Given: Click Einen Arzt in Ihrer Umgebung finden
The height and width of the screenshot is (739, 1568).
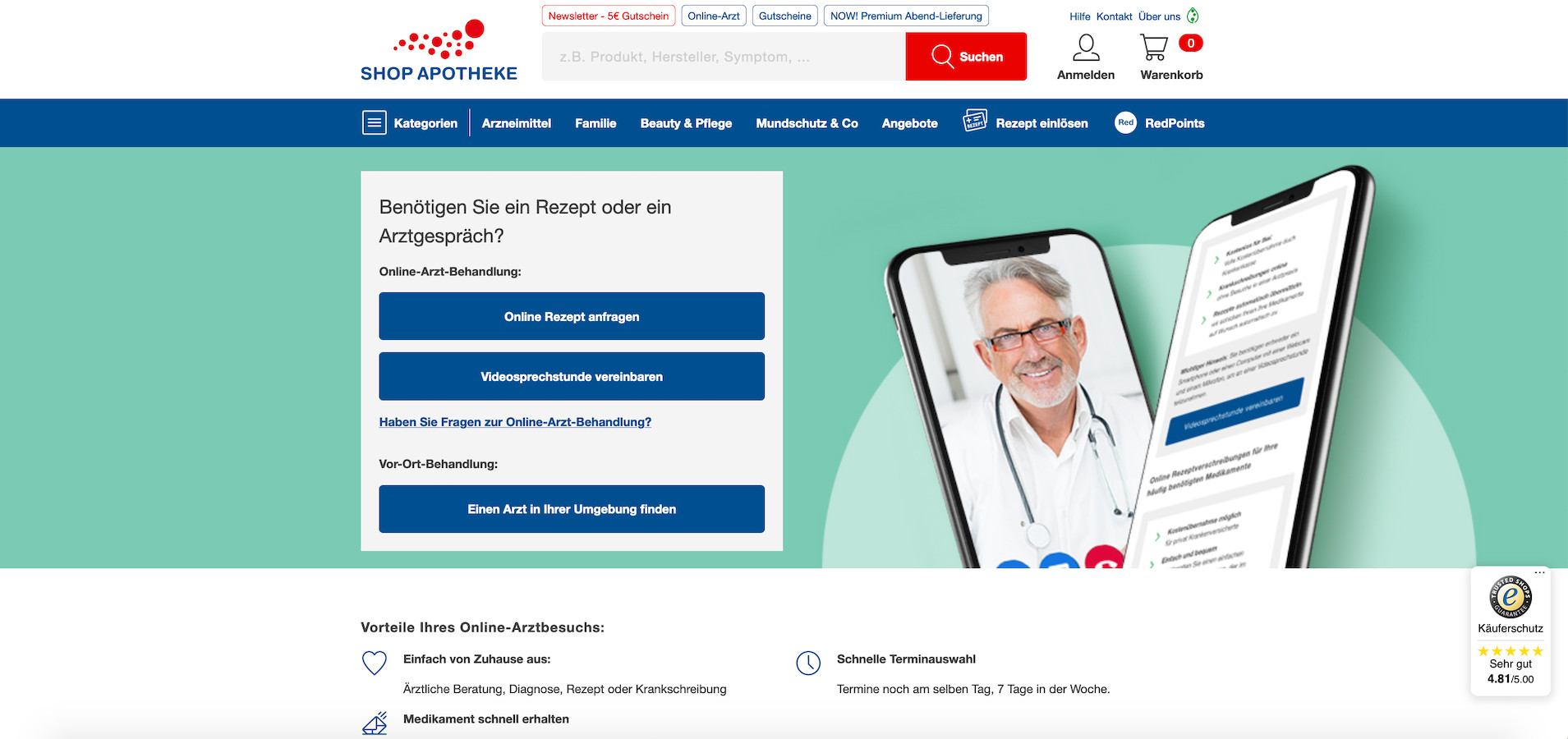Looking at the screenshot, I should (572, 509).
